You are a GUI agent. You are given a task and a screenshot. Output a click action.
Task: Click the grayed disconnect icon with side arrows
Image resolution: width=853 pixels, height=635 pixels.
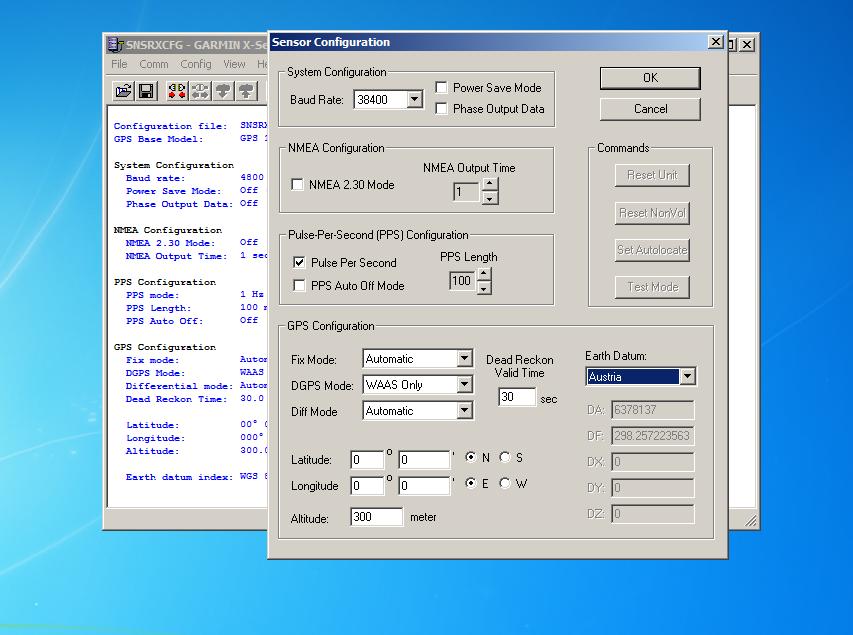(x=200, y=91)
